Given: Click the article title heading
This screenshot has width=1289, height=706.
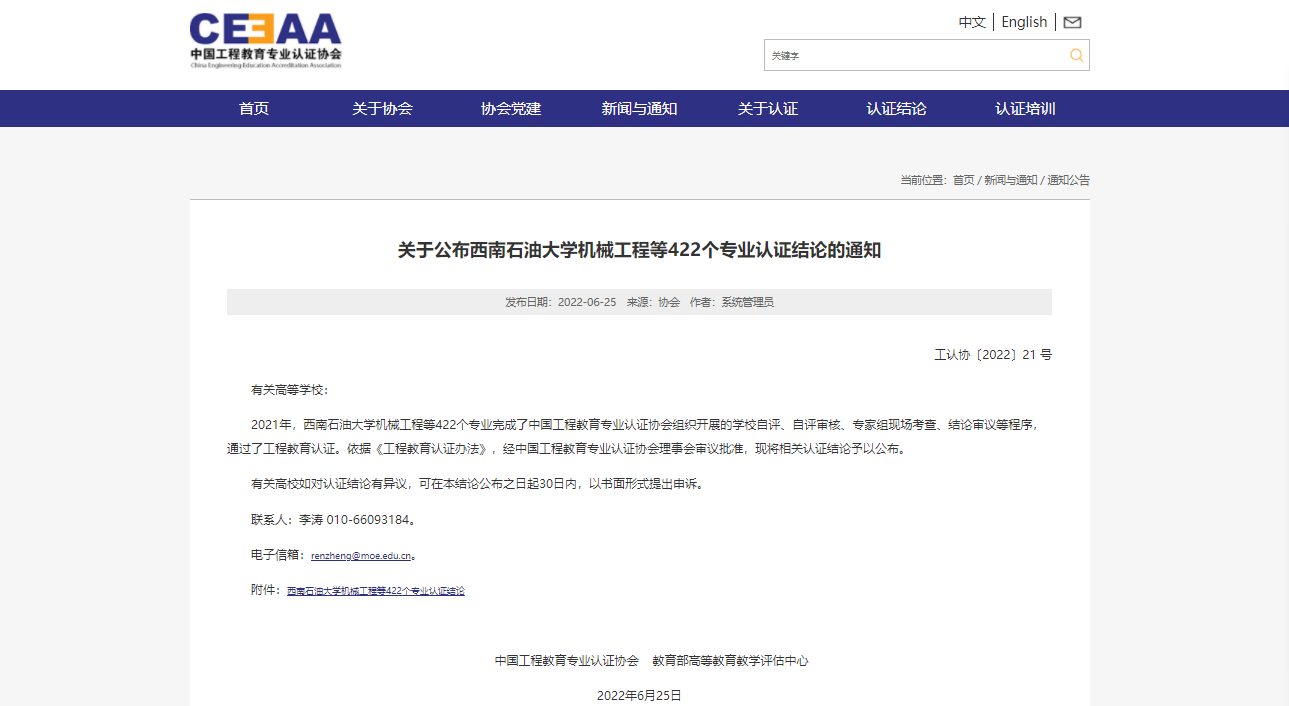Looking at the screenshot, I should [x=639, y=250].
